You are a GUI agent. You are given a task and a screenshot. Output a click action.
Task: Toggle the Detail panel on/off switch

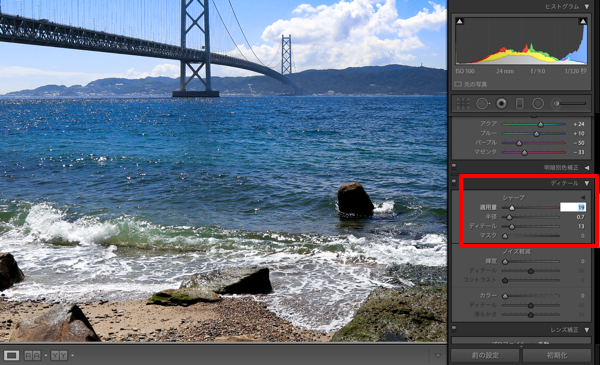(454, 181)
